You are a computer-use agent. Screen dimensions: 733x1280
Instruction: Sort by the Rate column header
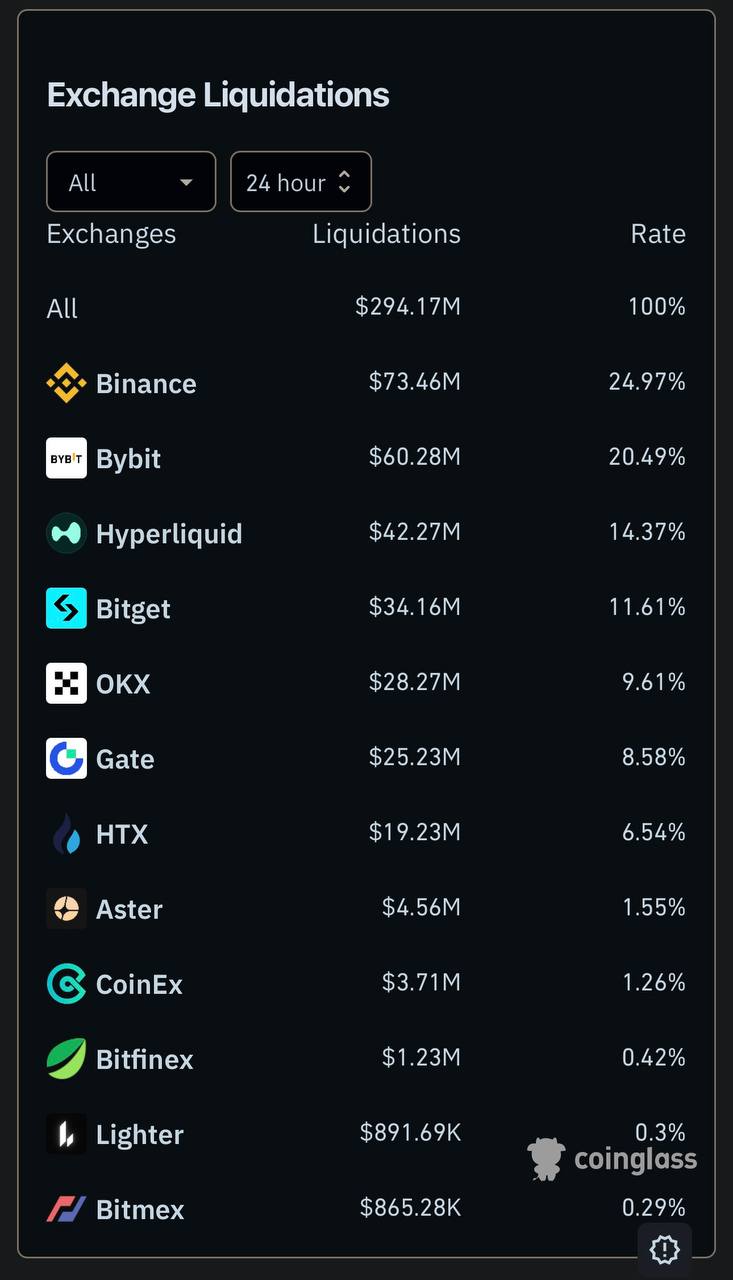coord(657,234)
